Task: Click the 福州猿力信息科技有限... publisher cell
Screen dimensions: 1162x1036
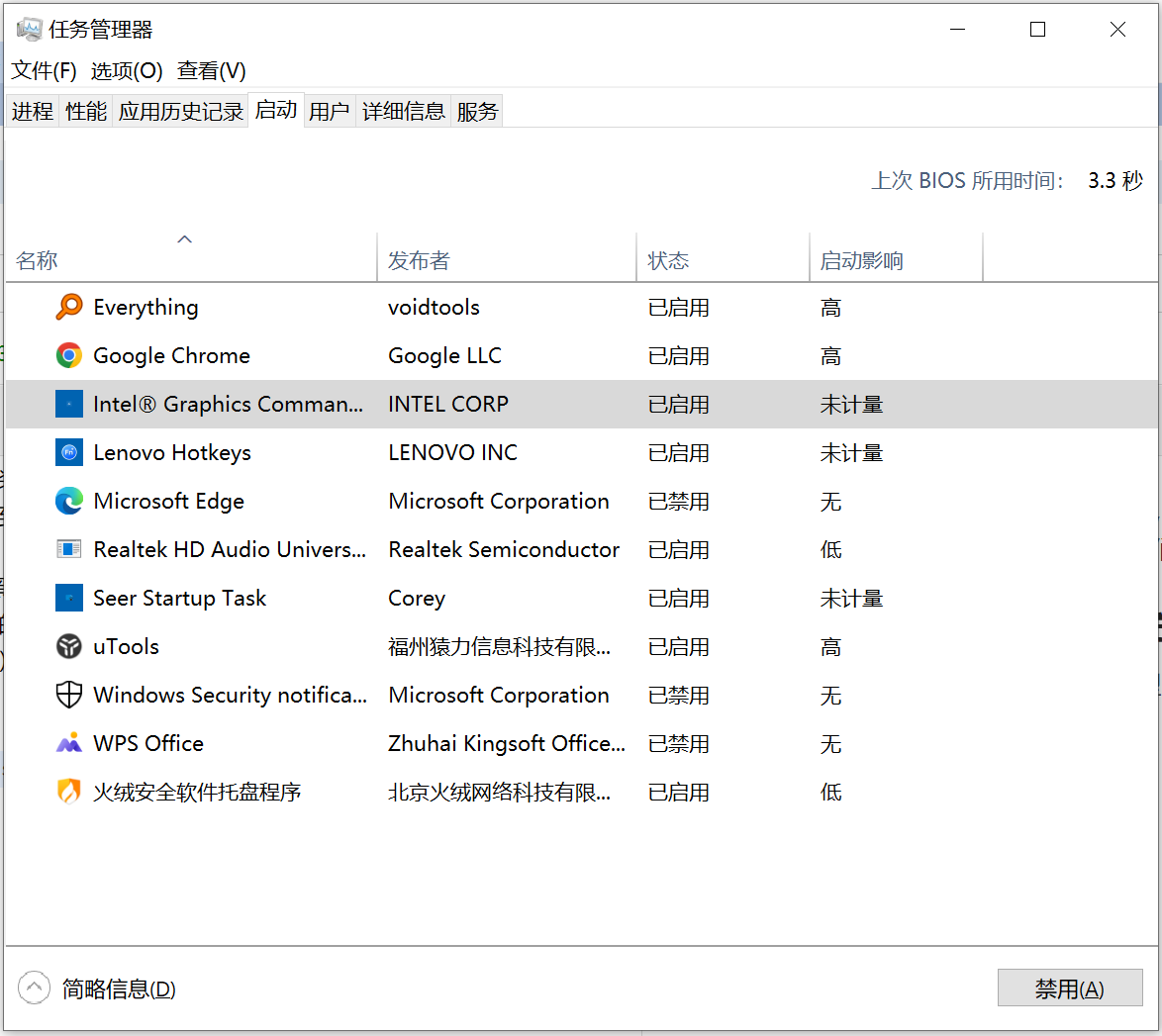Action: [500, 646]
